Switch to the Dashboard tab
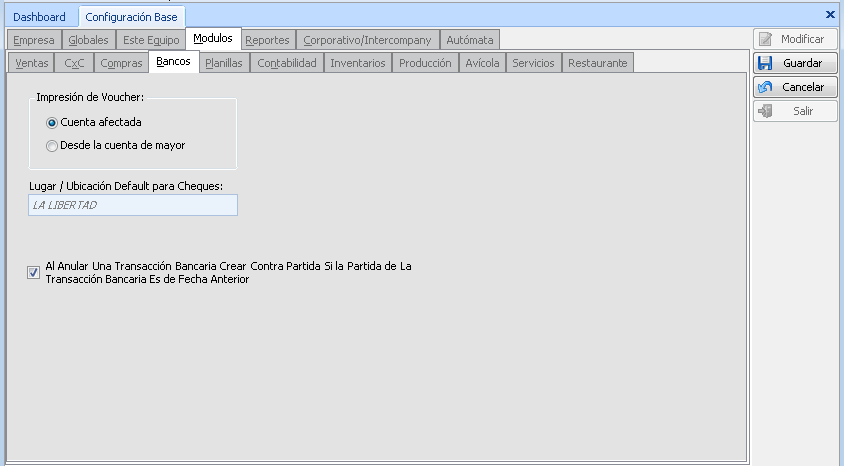Image resolution: width=844 pixels, height=466 pixels. click(x=39, y=17)
